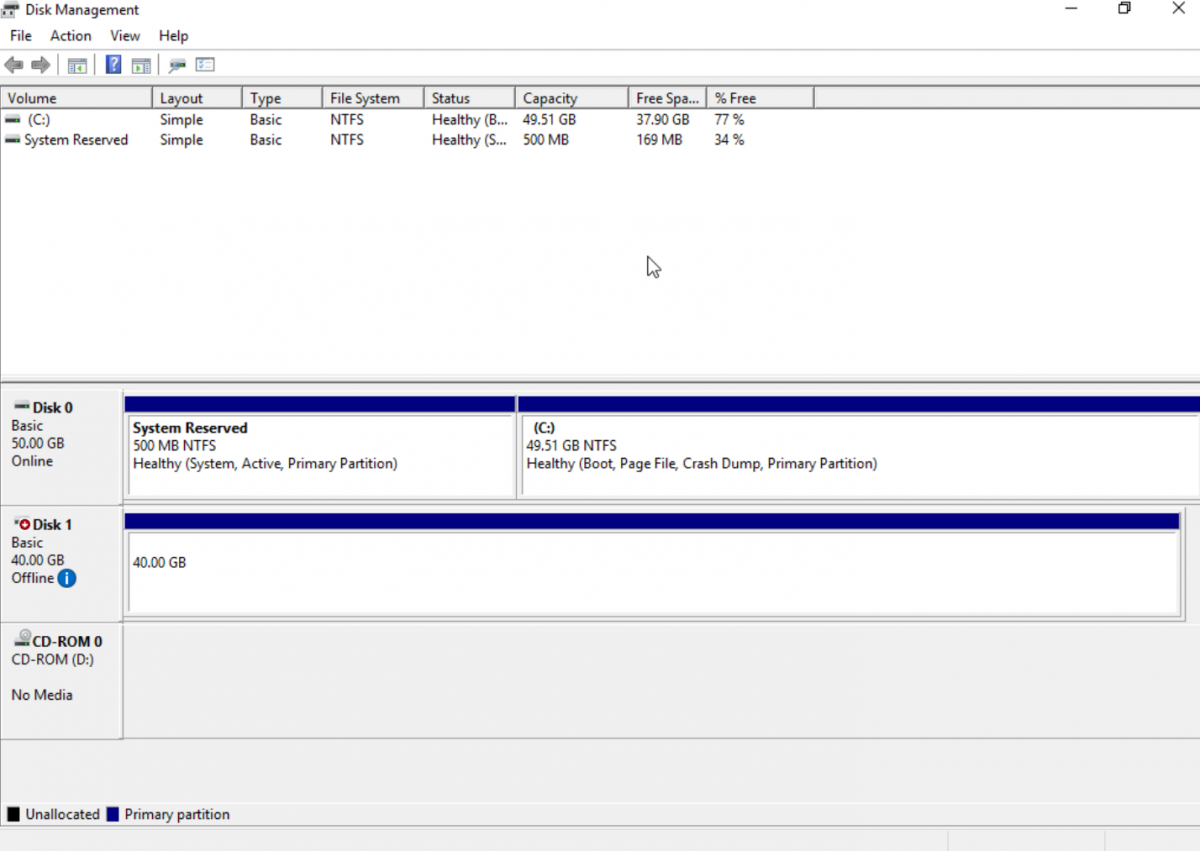The image size is (1200, 851).
Task: Click the checklist toolbar icon
Action: tap(205, 65)
